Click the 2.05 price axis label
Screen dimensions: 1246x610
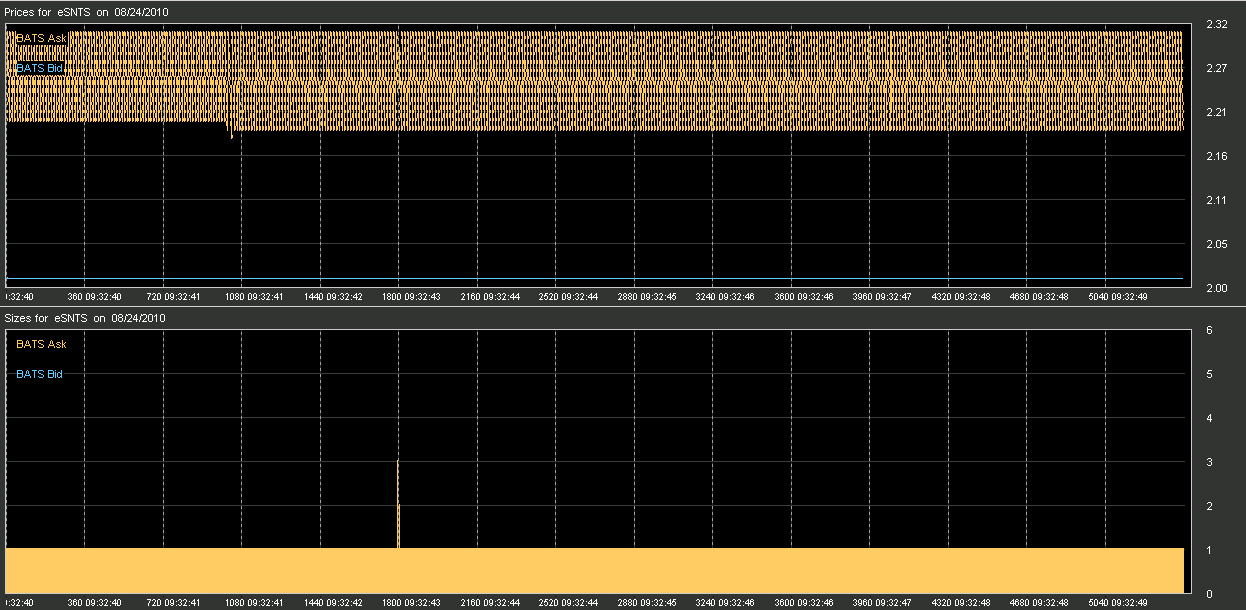[1216, 244]
